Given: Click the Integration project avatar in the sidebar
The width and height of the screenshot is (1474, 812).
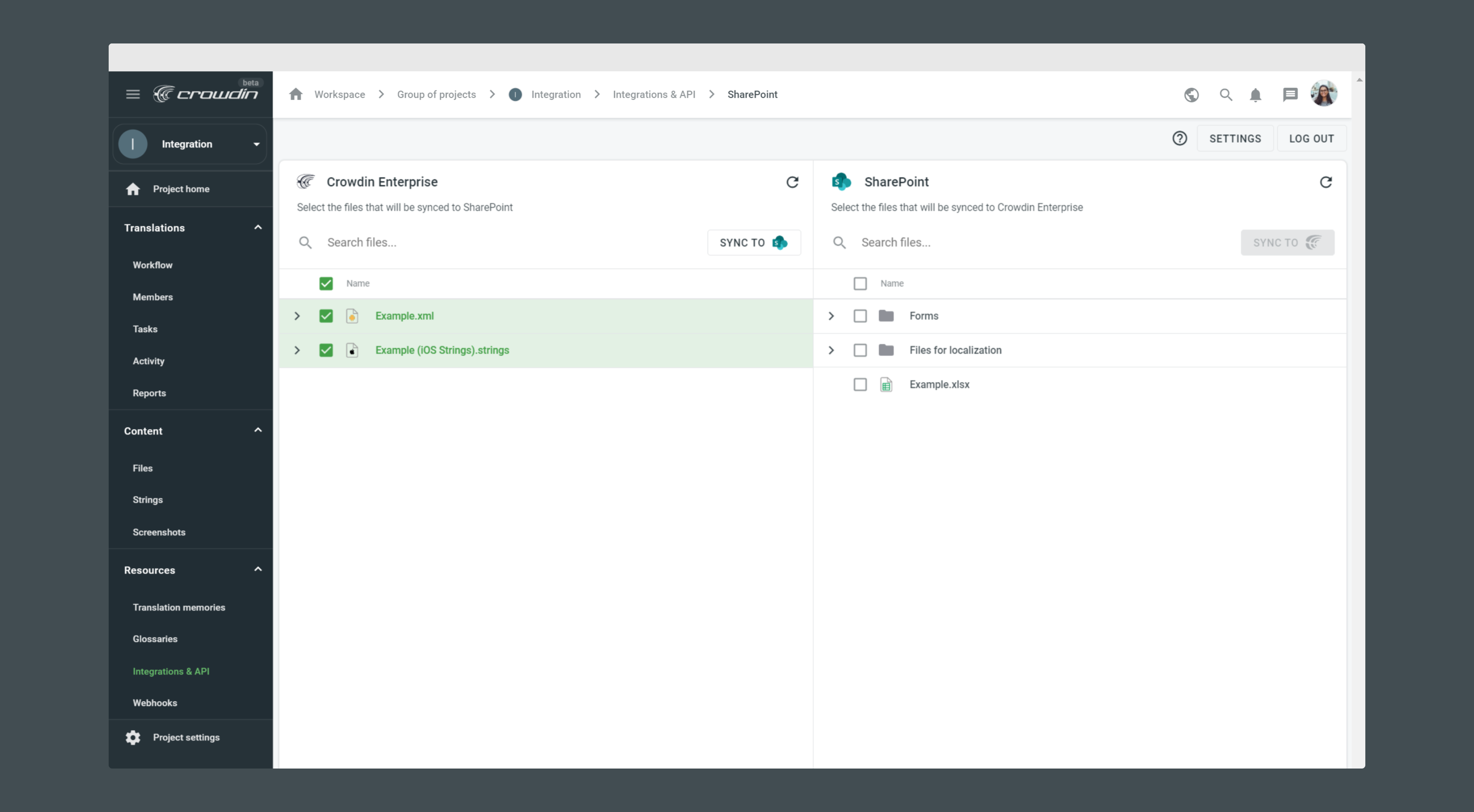Looking at the screenshot, I should click(x=133, y=144).
